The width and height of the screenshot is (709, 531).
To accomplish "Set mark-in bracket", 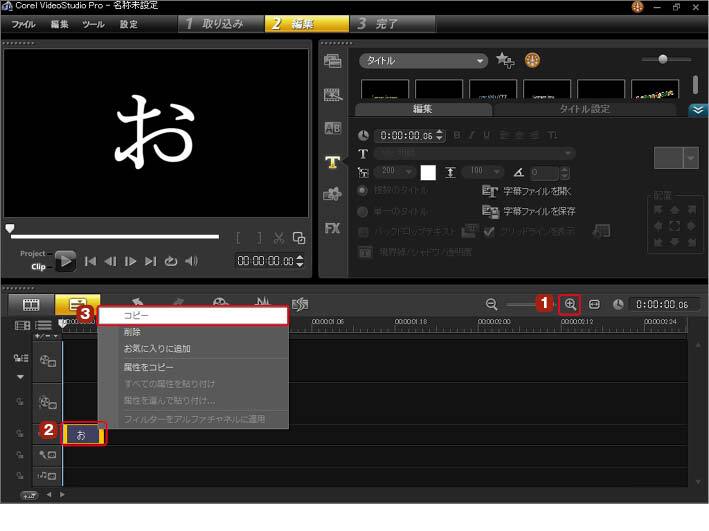I will pyautogui.click(x=238, y=238).
